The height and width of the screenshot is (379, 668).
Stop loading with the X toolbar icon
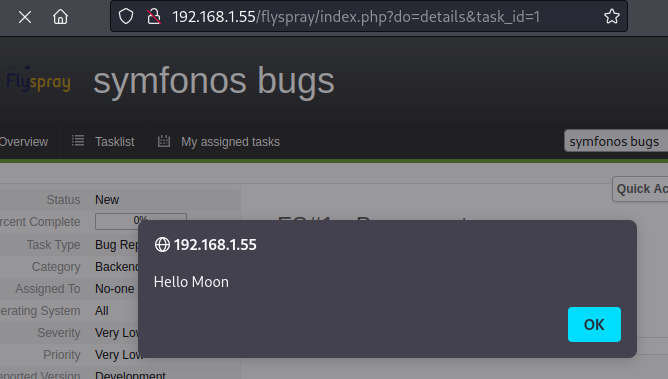[25, 17]
